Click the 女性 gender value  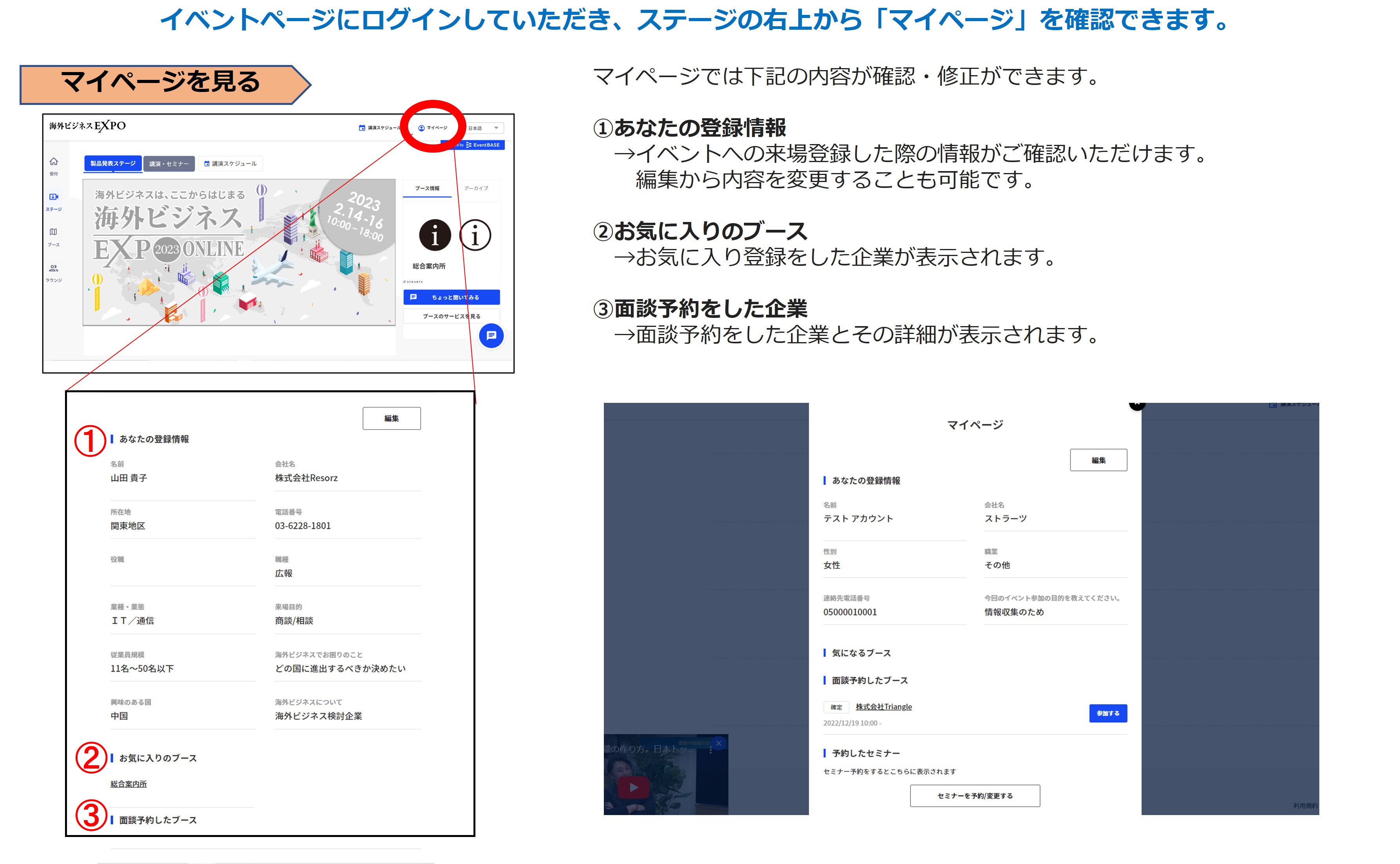coord(831,565)
